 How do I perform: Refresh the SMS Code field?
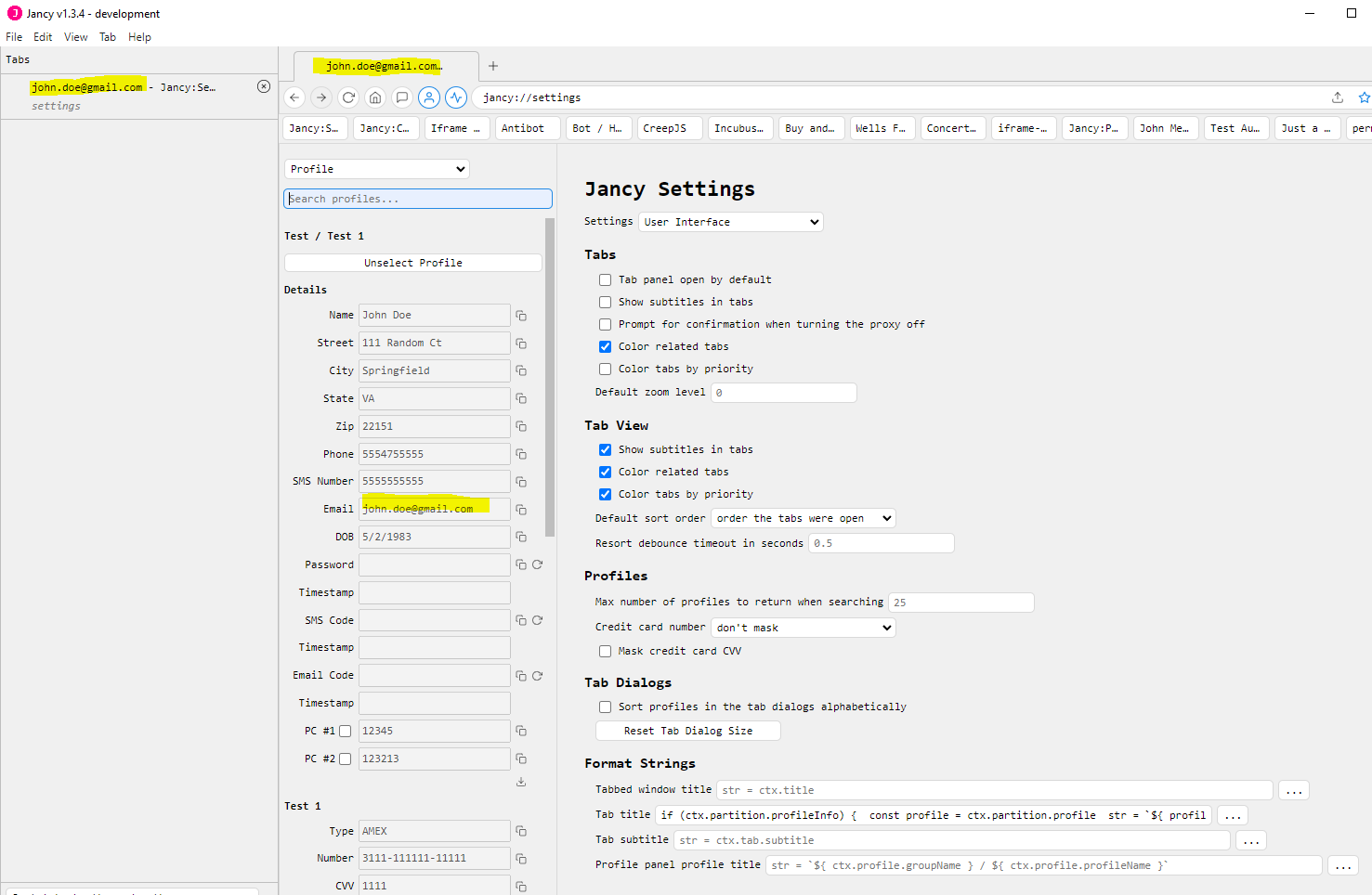tap(537, 620)
